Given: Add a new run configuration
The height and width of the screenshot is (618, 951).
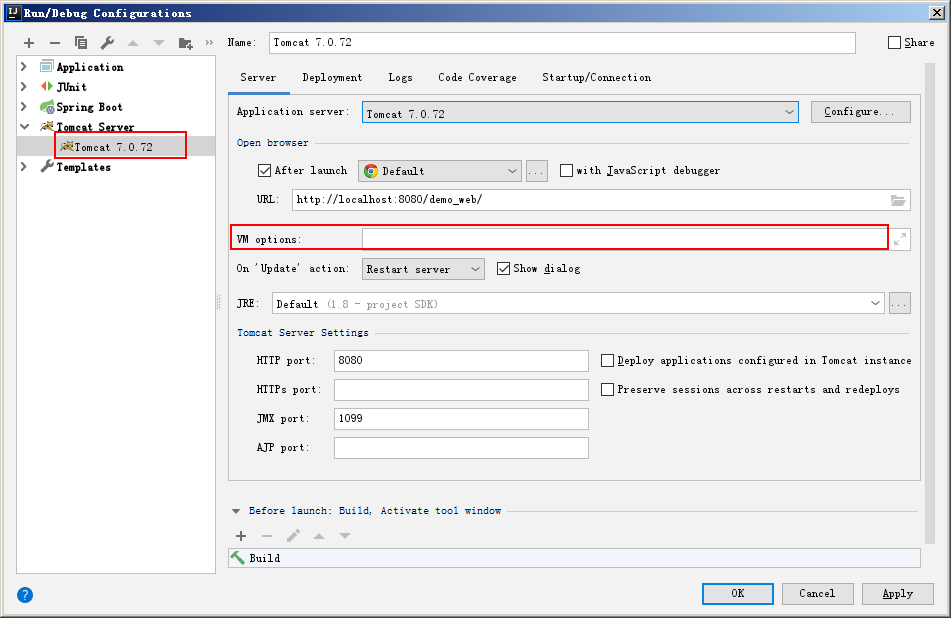Looking at the screenshot, I should click(28, 43).
